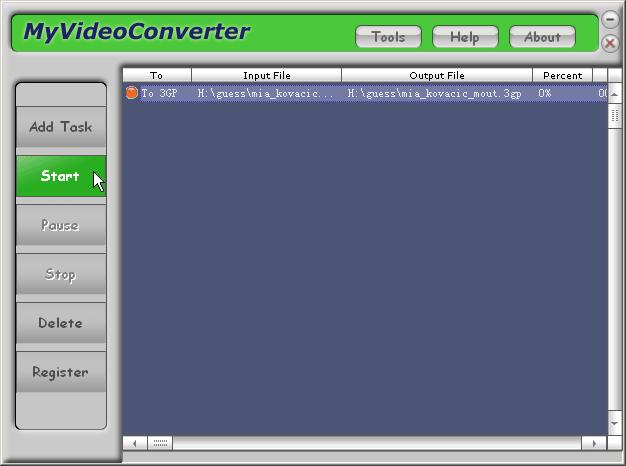Stop the conversion process
The width and height of the screenshot is (626, 466).
(x=60, y=275)
